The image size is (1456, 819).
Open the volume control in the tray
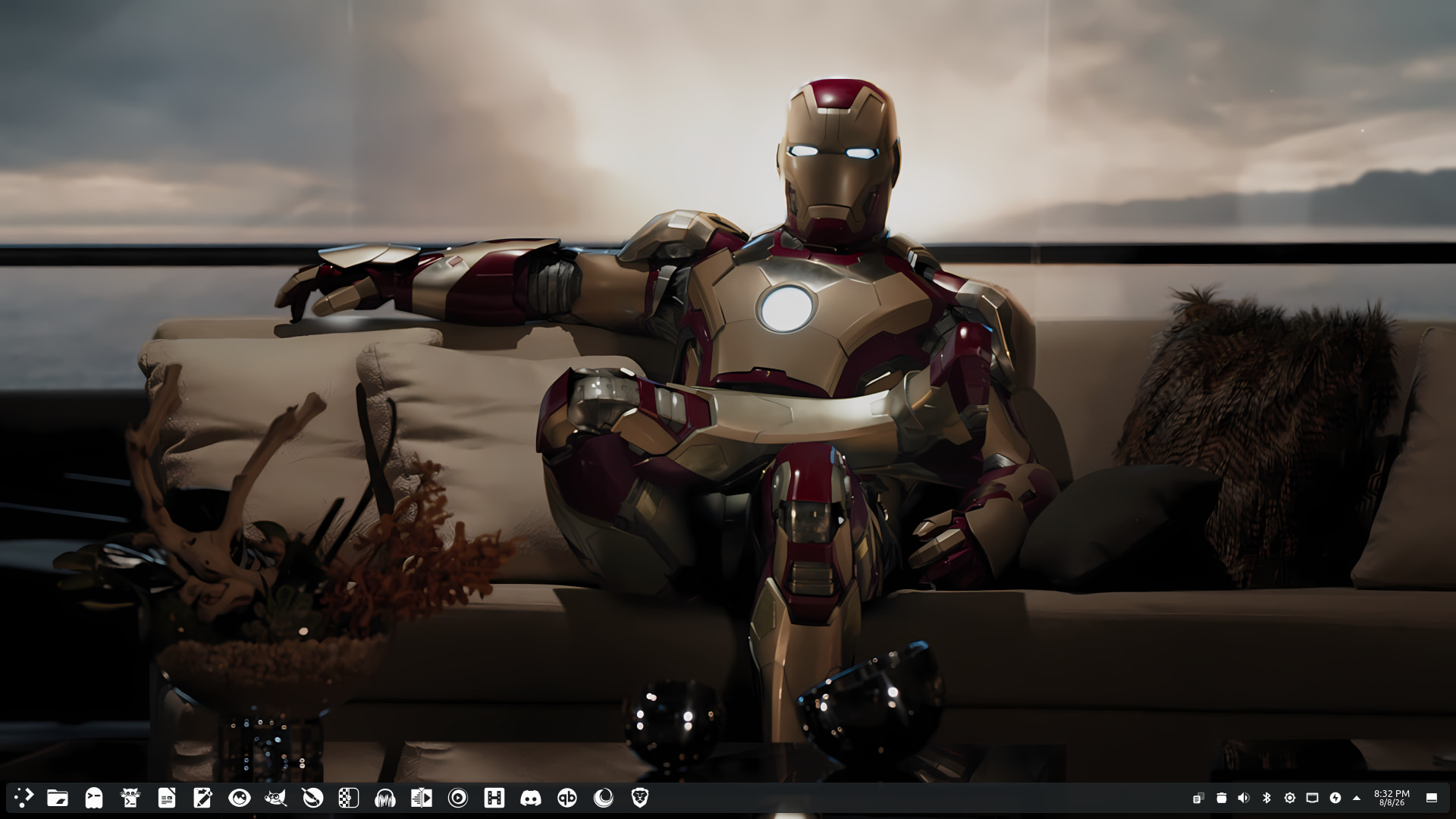pos(1244,798)
